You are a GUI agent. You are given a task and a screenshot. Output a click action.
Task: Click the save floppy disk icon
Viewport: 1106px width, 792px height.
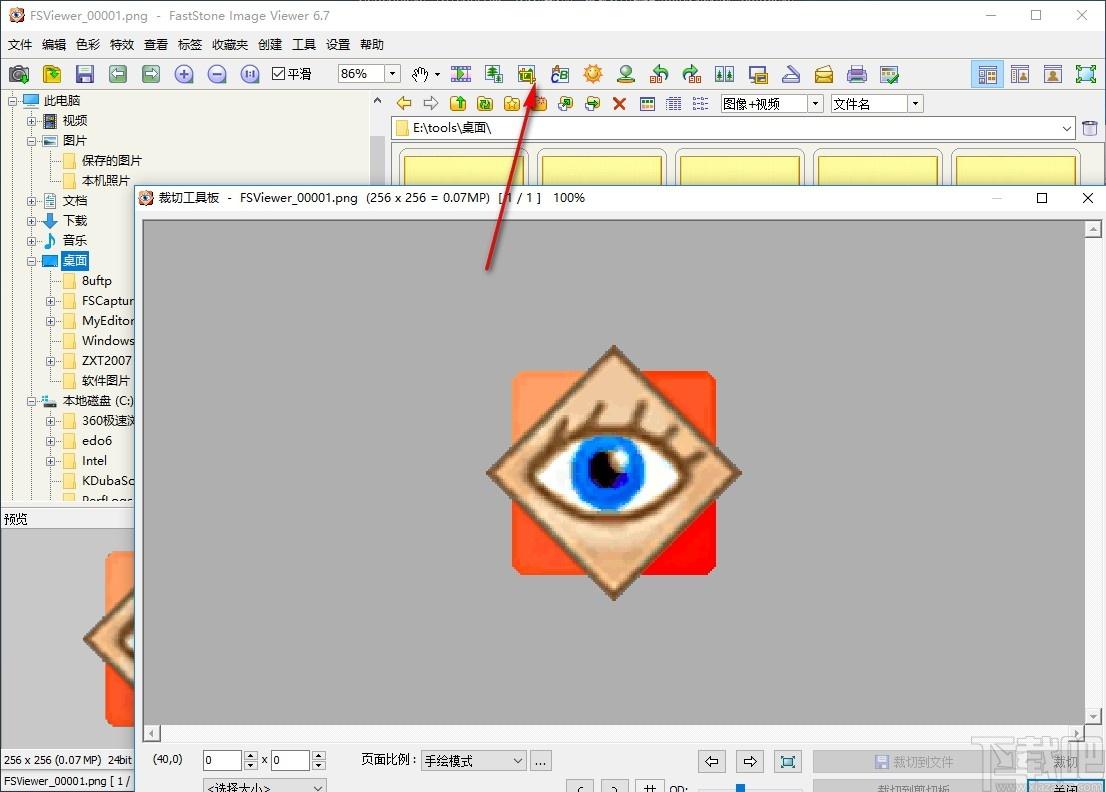[x=85, y=74]
